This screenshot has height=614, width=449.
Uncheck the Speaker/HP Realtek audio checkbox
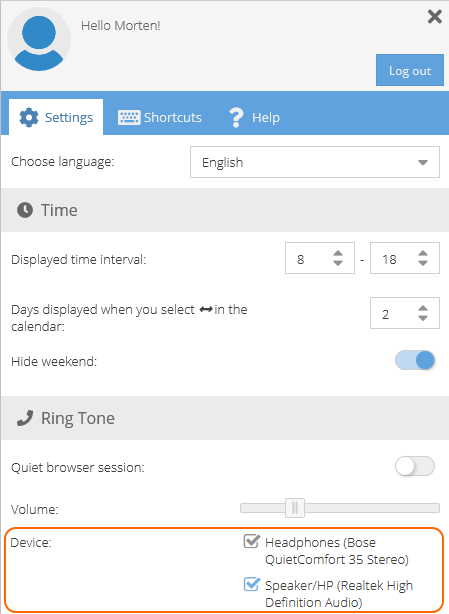point(251,585)
